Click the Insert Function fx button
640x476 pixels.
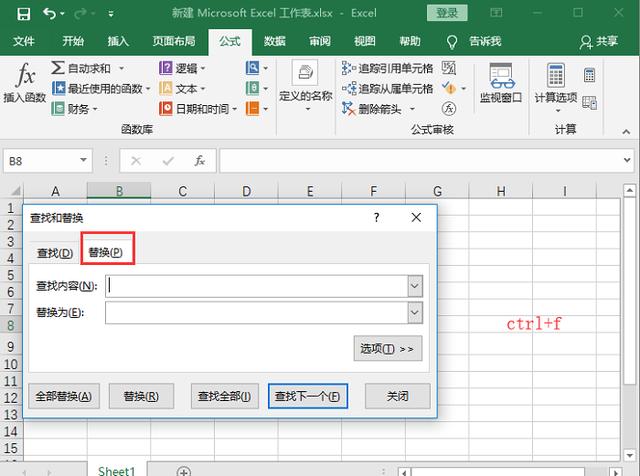pos(25,82)
